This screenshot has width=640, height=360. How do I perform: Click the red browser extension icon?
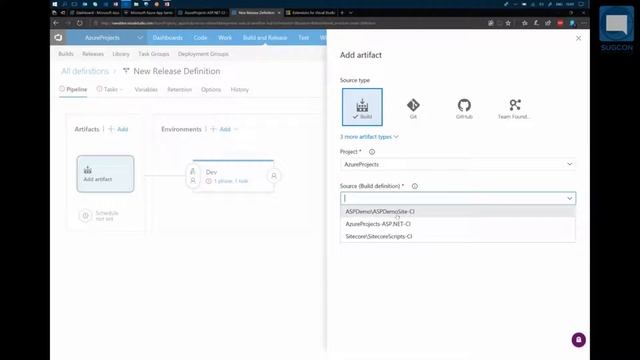[560, 23]
